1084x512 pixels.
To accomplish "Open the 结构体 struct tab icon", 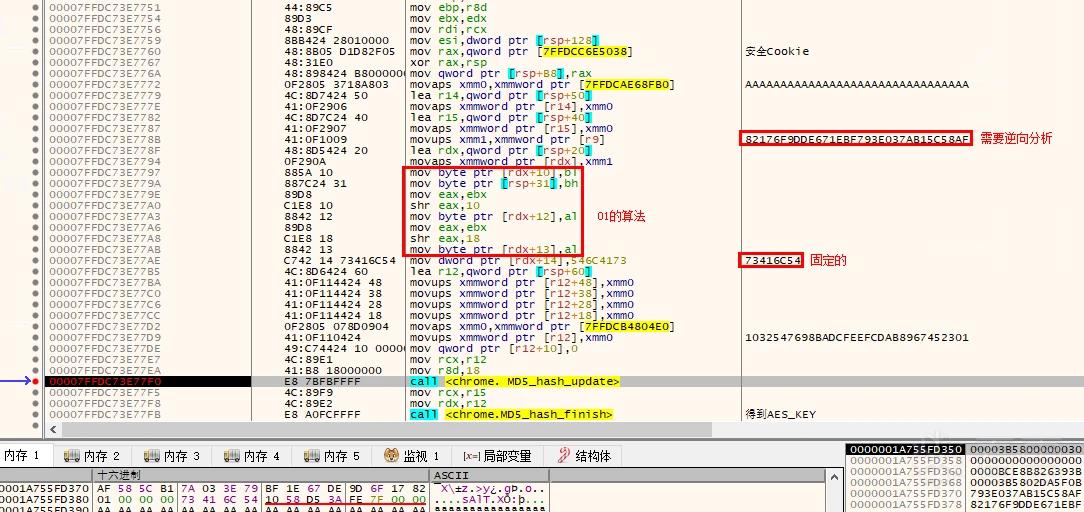I will pyautogui.click(x=563, y=456).
